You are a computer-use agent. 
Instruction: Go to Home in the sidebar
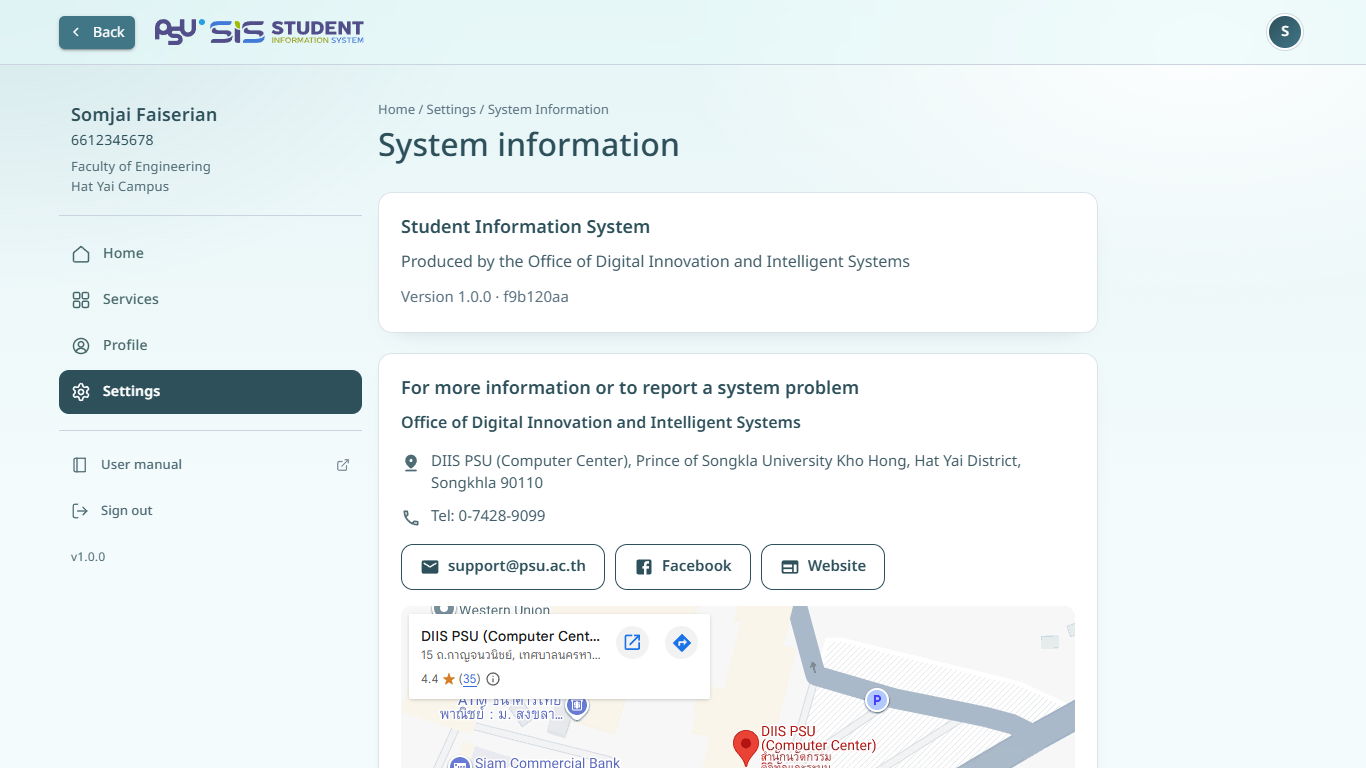tap(210, 254)
